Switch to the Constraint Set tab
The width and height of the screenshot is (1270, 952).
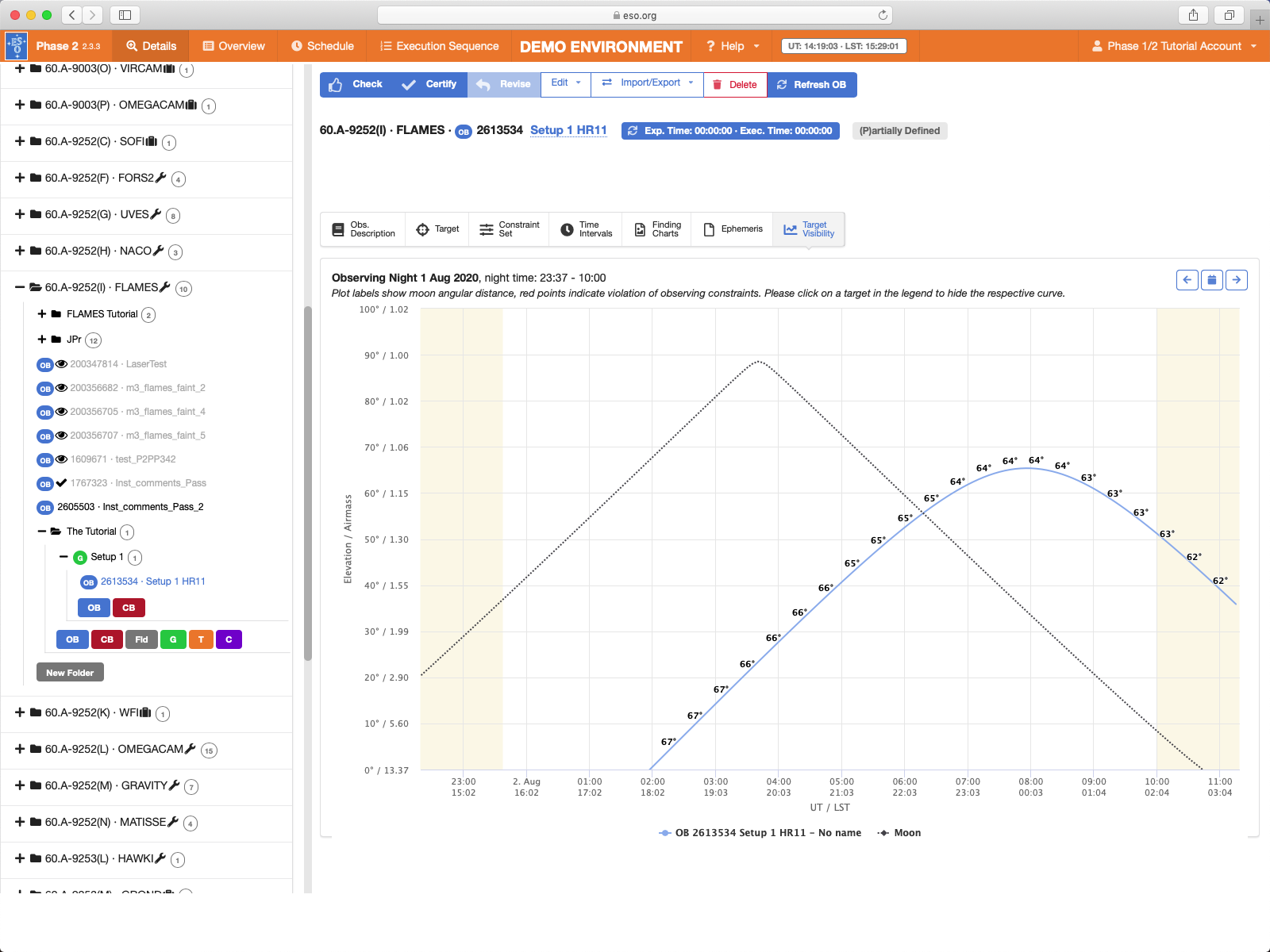tap(510, 229)
